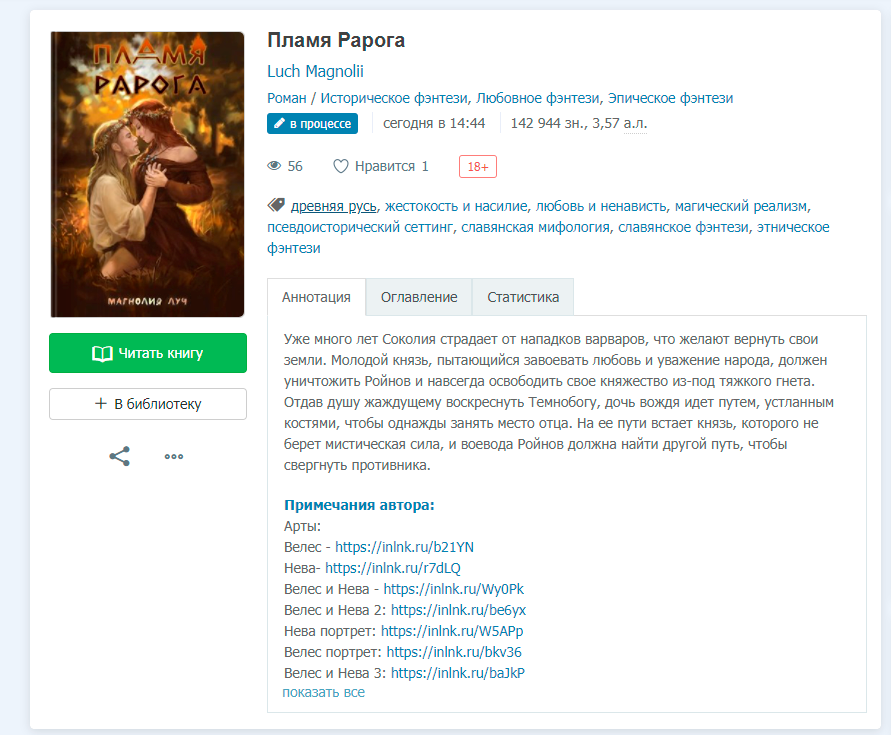Open the Велес art link inlnk.ru/b21YN

(404, 547)
